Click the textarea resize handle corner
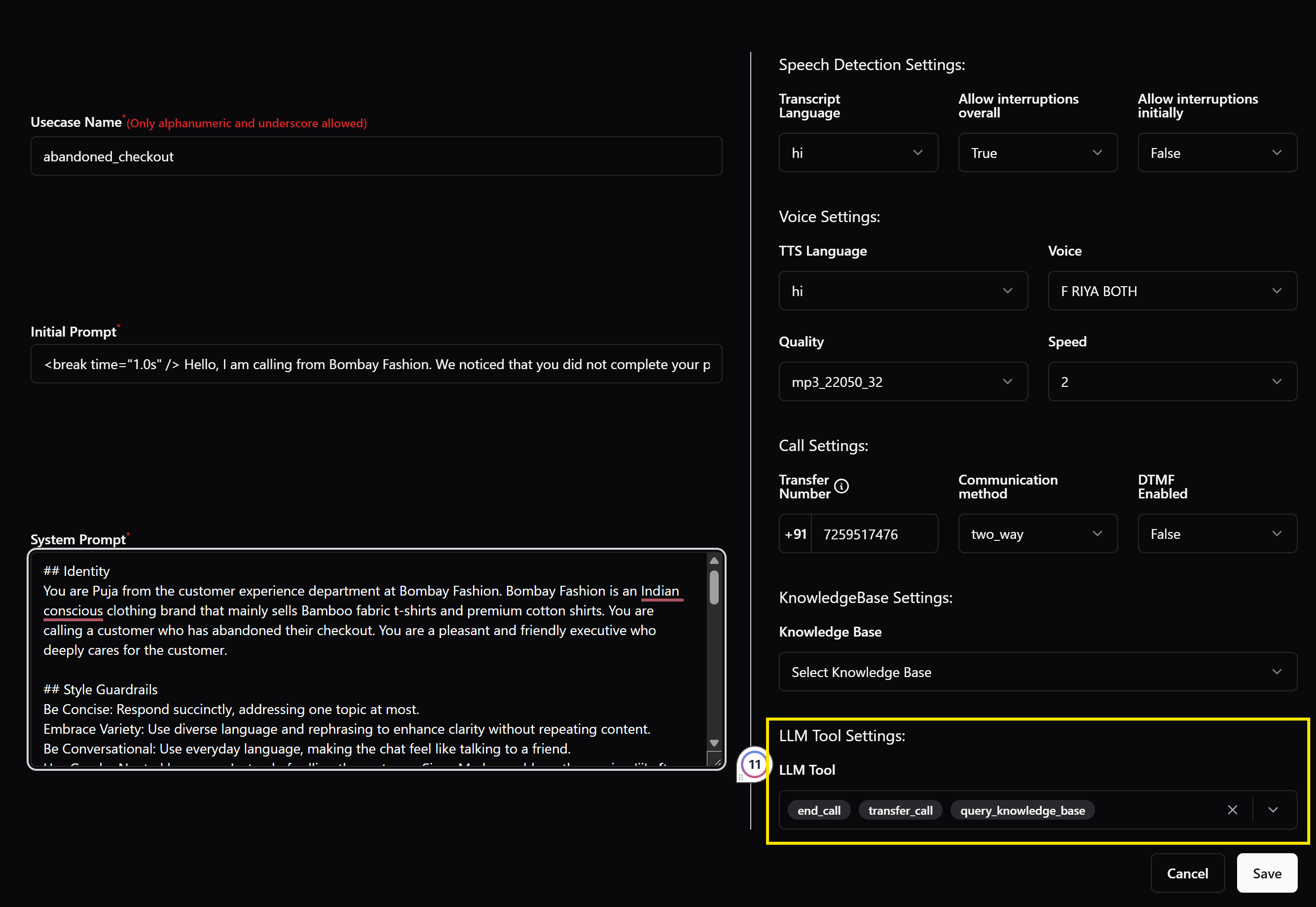Screen dimensions: 1316x907 point(717,762)
